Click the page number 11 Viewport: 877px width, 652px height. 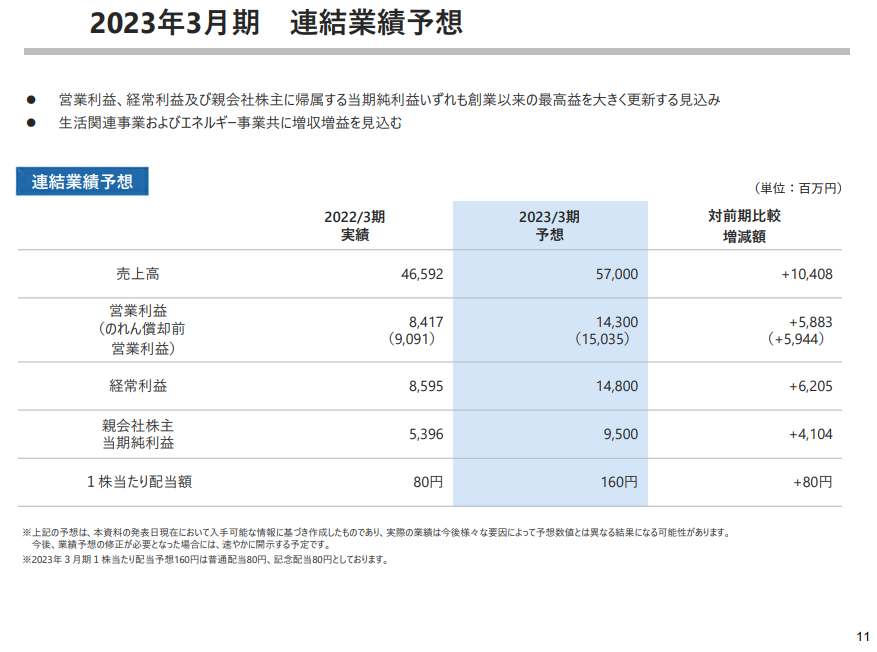pyautogui.click(x=862, y=636)
